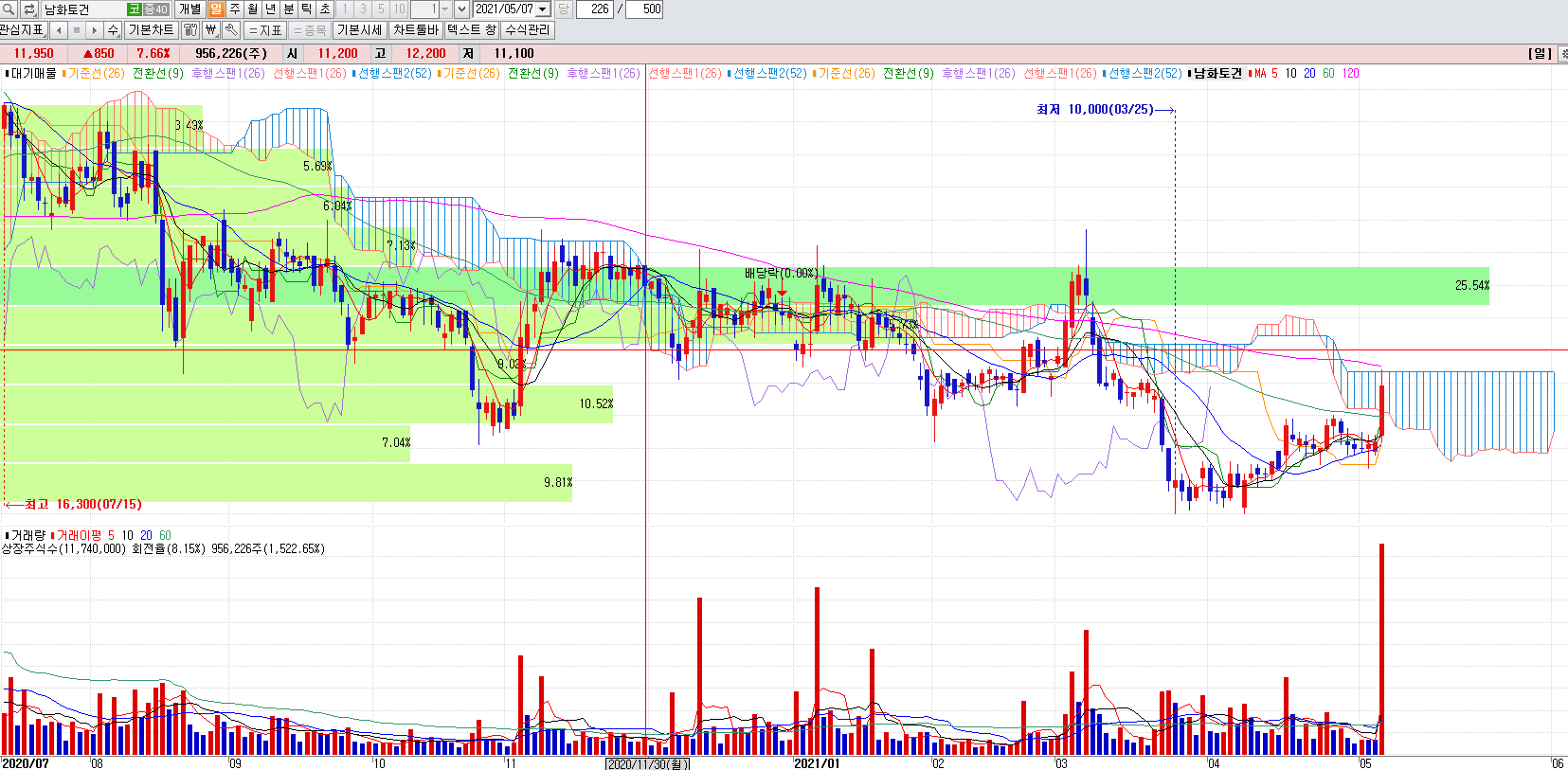Screen dimensions: 1568x770
Task: Click the bold 남화토건 legend label
Action: [x=1217, y=73]
